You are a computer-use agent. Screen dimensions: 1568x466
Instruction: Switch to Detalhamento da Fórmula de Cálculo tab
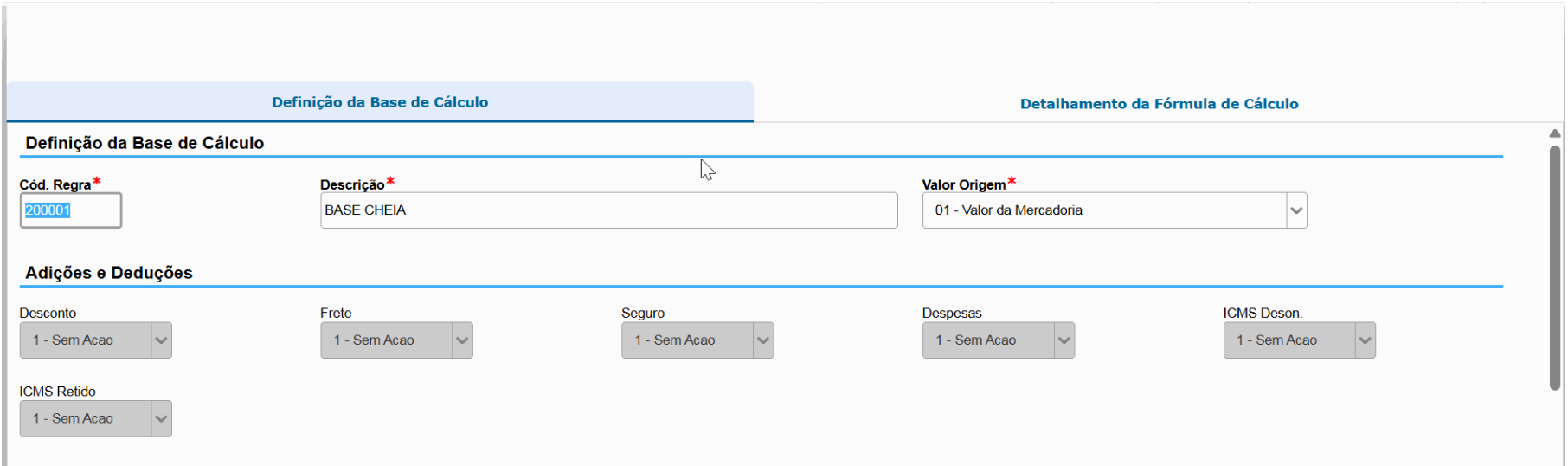tap(1159, 104)
